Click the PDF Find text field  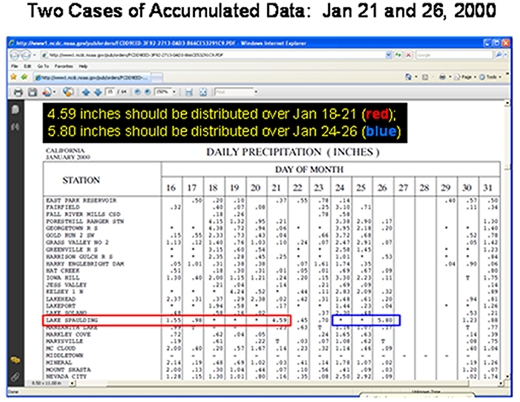(x=234, y=92)
